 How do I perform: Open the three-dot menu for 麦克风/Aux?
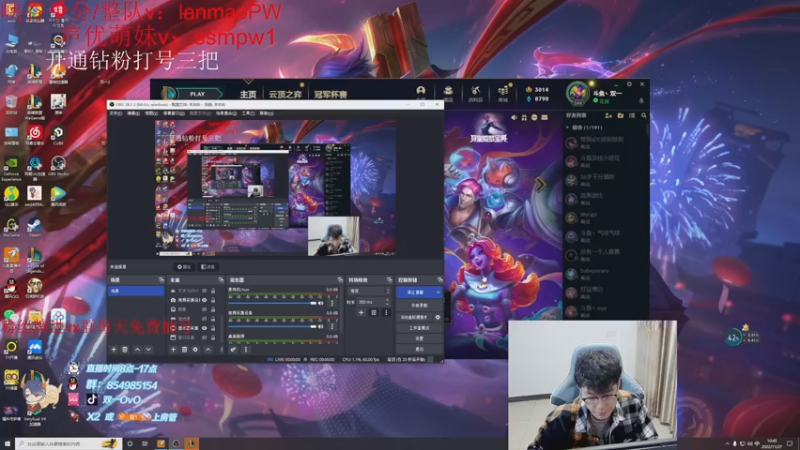332,303
